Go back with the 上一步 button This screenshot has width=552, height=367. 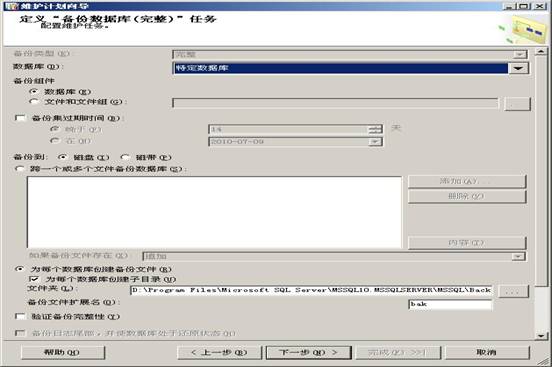pos(220,352)
